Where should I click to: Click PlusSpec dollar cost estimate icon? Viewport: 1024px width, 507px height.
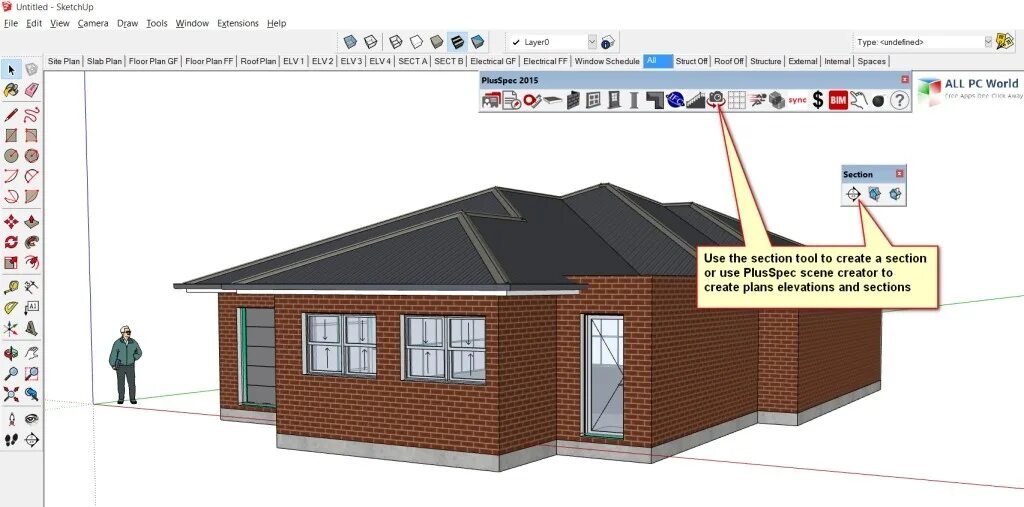click(818, 100)
